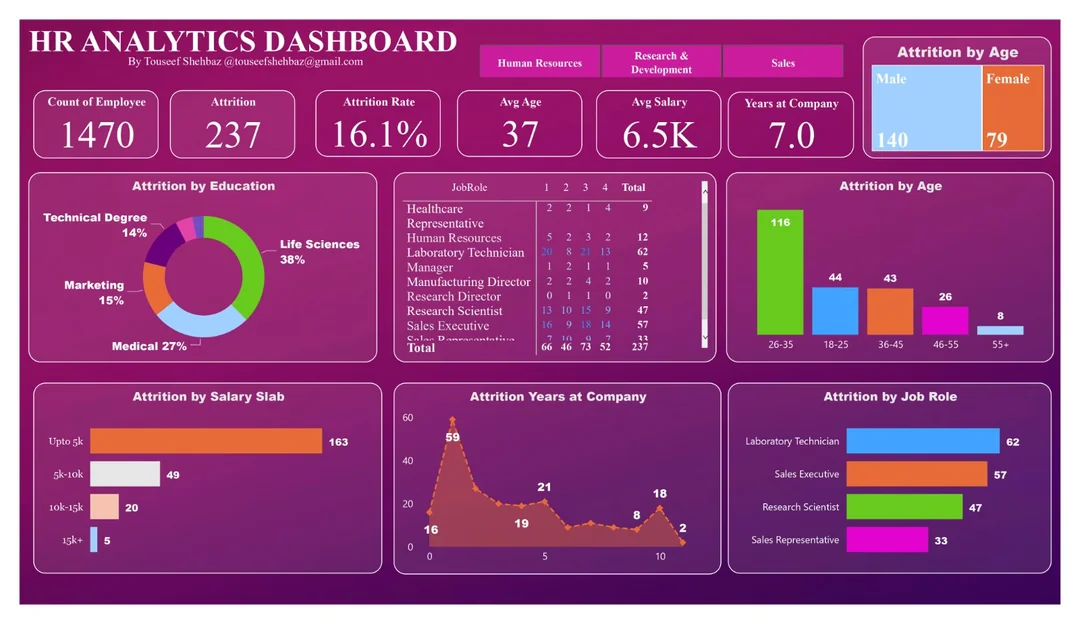
Task: Sort table by JobRole column header
Action: pos(468,187)
